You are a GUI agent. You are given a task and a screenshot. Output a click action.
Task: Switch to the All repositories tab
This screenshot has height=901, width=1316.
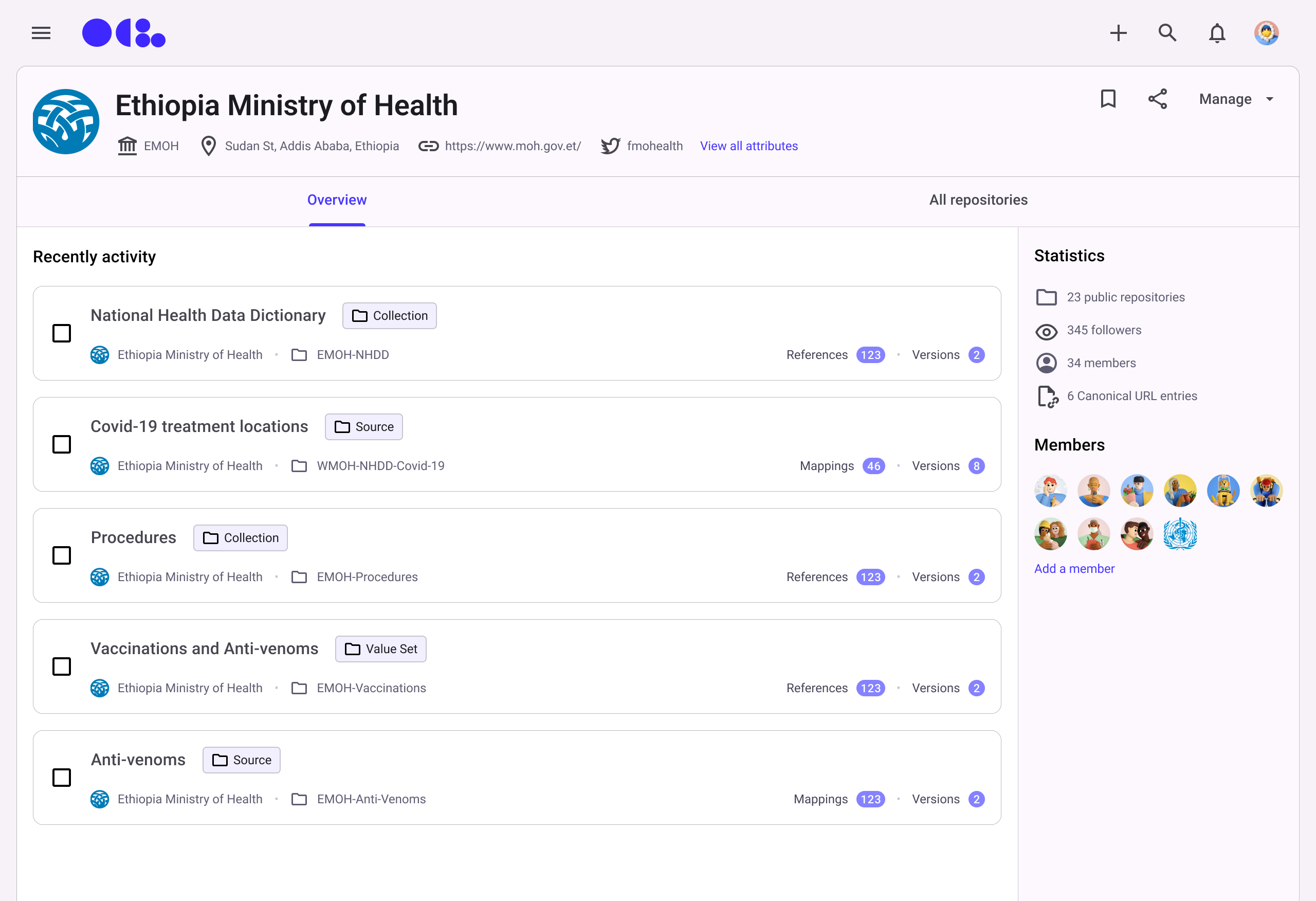coord(978,200)
